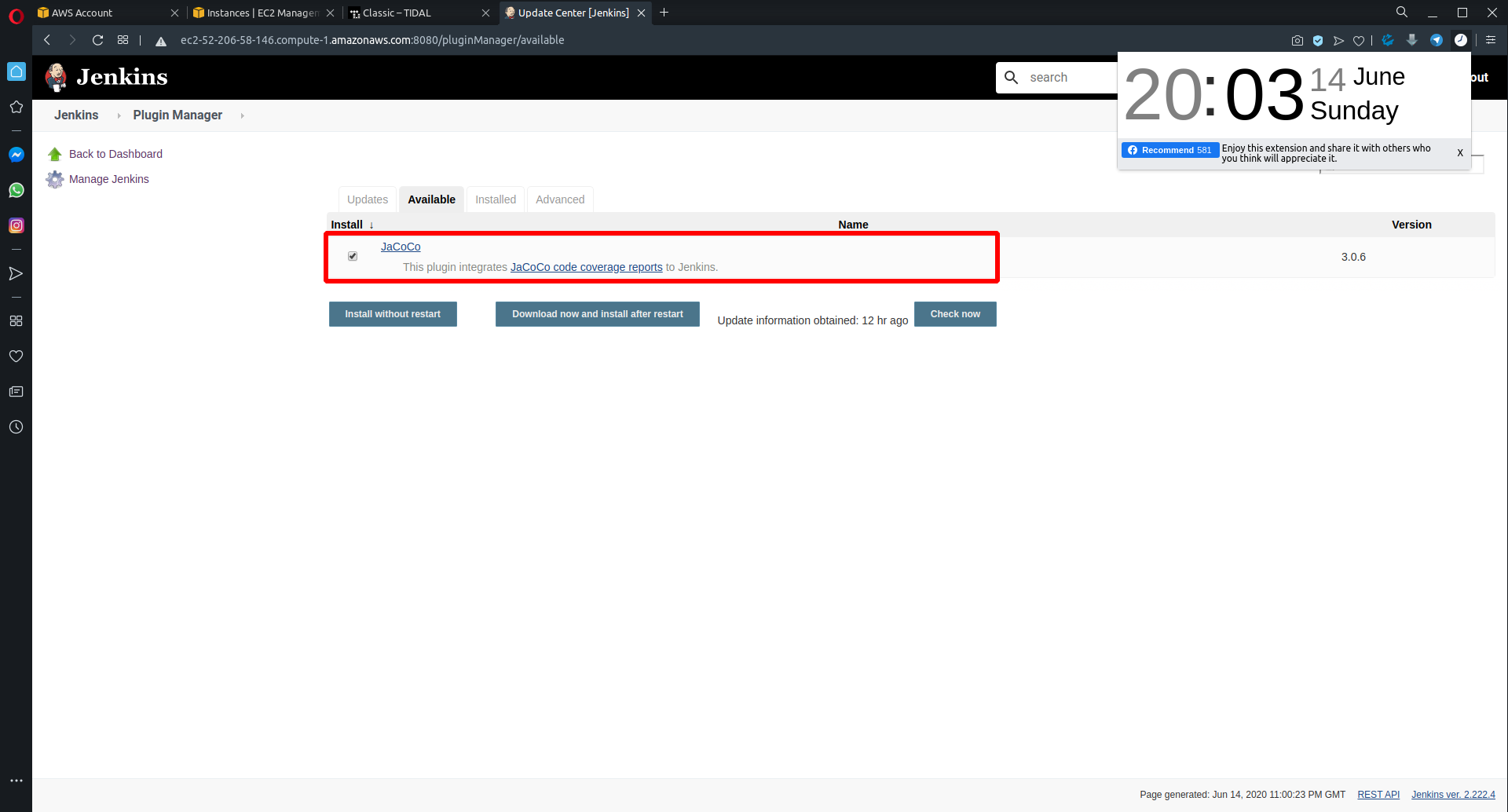
Task: Sort by Name column header
Action: tap(853, 225)
